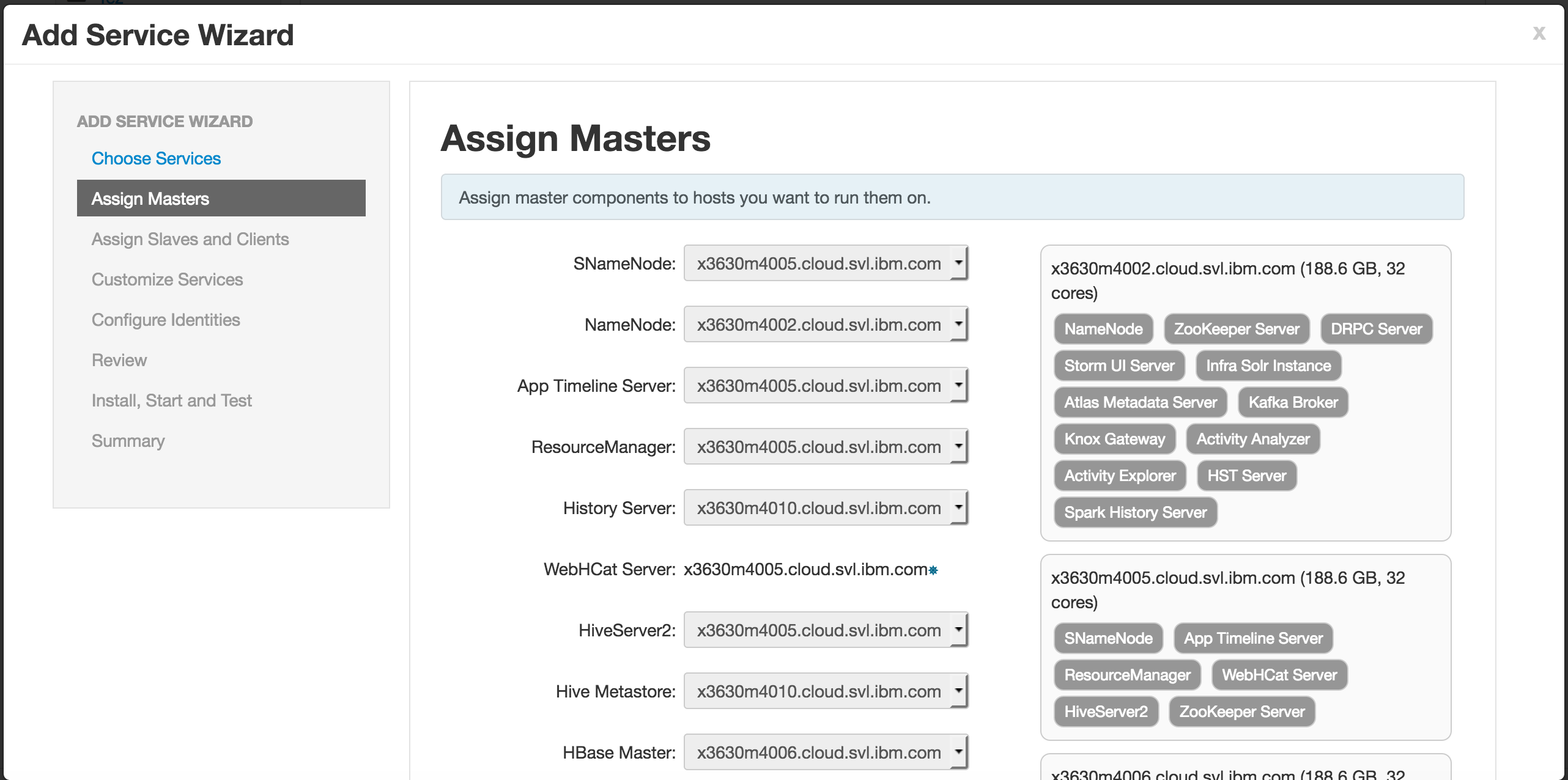
Task: Click the Knox Gateway component tag
Action: (x=1115, y=439)
